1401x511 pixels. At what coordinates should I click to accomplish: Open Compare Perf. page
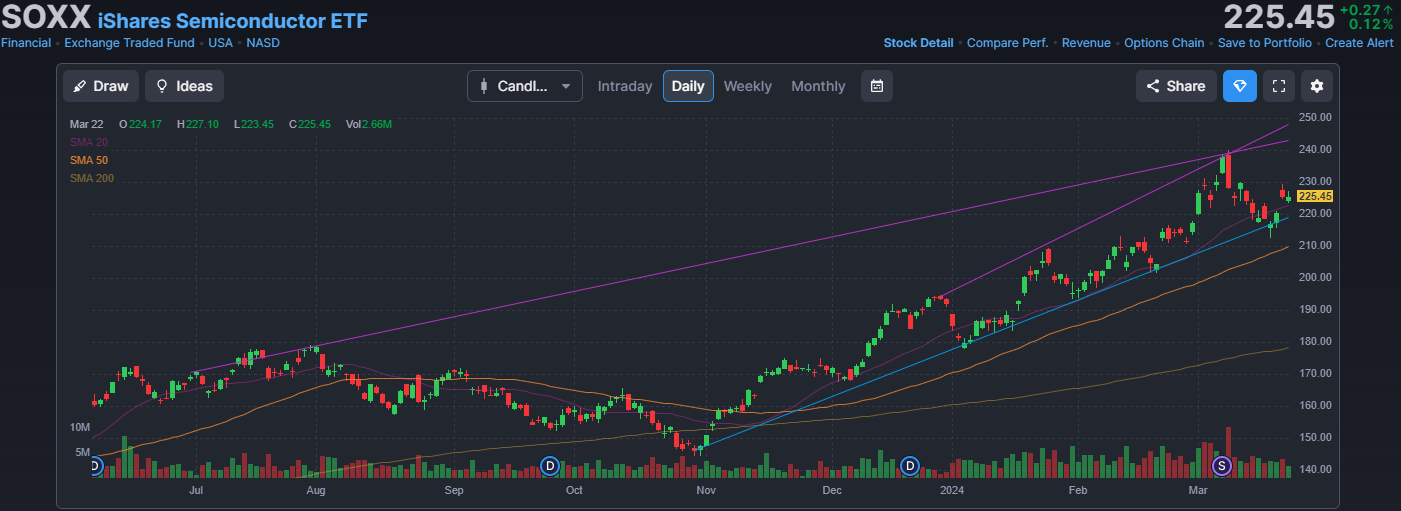click(x=1007, y=43)
